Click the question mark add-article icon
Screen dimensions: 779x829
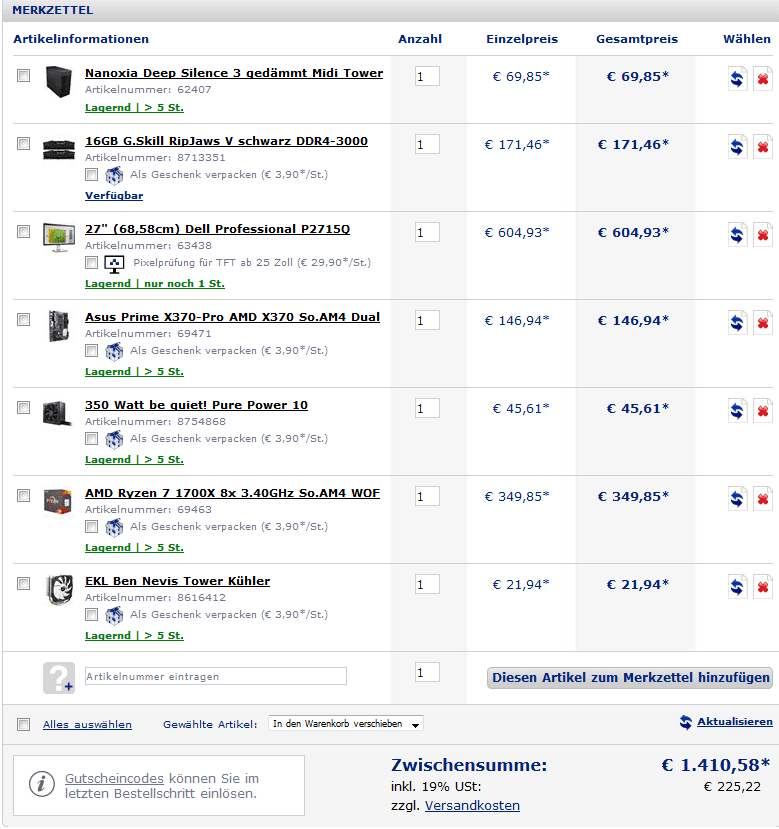pos(59,678)
